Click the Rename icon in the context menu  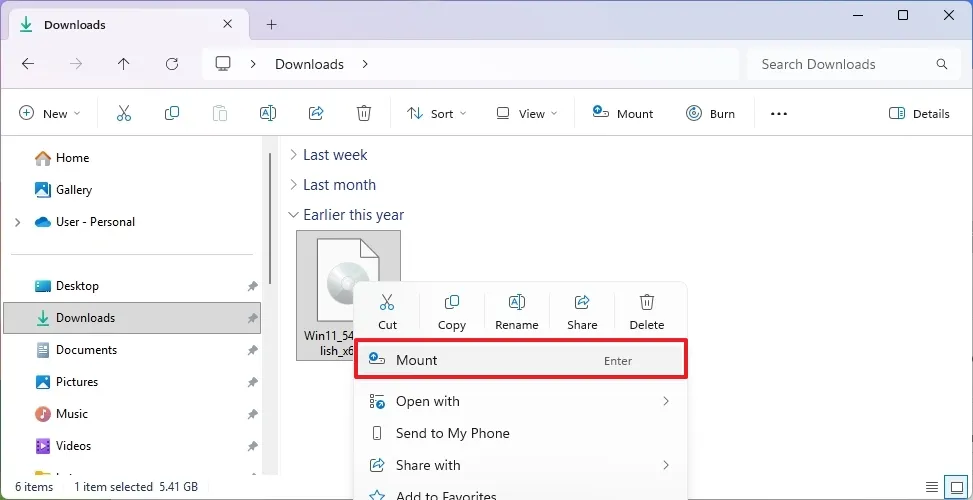(517, 311)
